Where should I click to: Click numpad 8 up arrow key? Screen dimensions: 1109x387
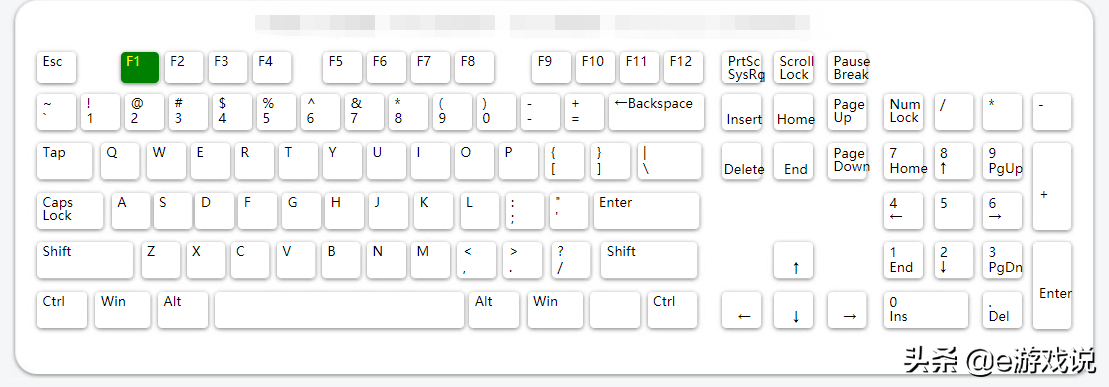tap(953, 161)
